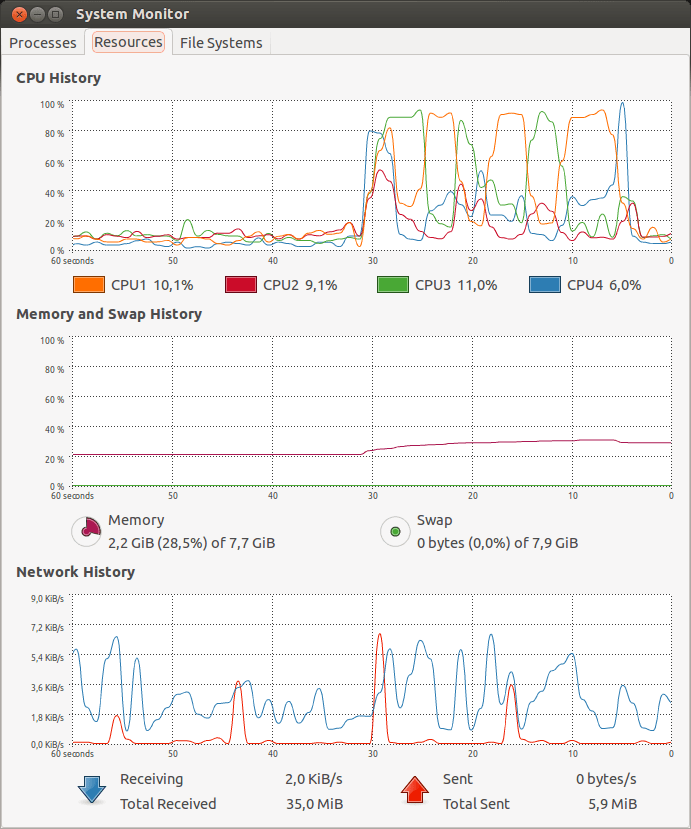Viewport: 691px width, 829px height.
Task: Click the CPU History section heading
Action: click(58, 78)
